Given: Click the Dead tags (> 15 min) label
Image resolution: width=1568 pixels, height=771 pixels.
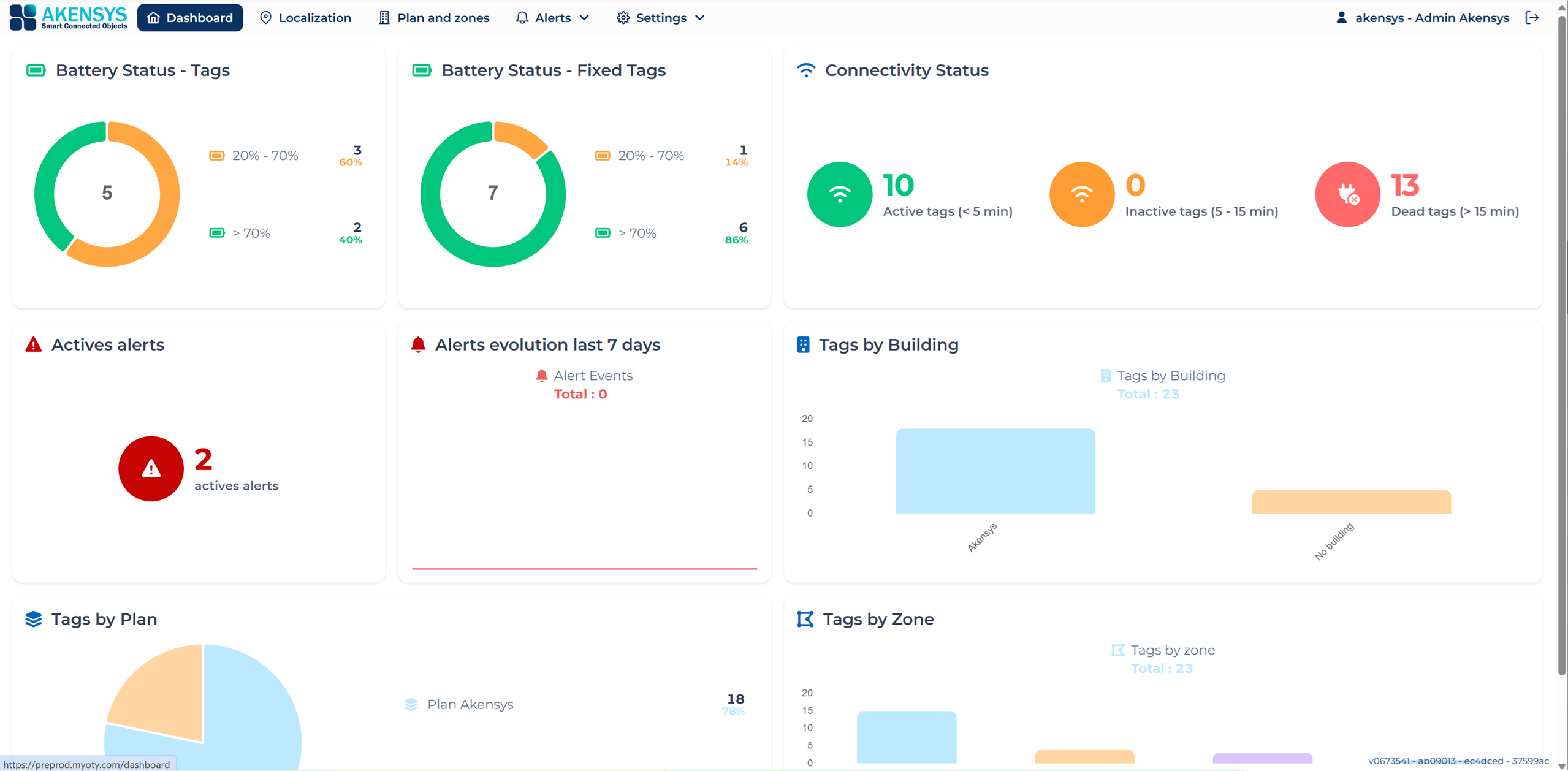Looking at the screenshot, I should click(x=1455, y=211).
